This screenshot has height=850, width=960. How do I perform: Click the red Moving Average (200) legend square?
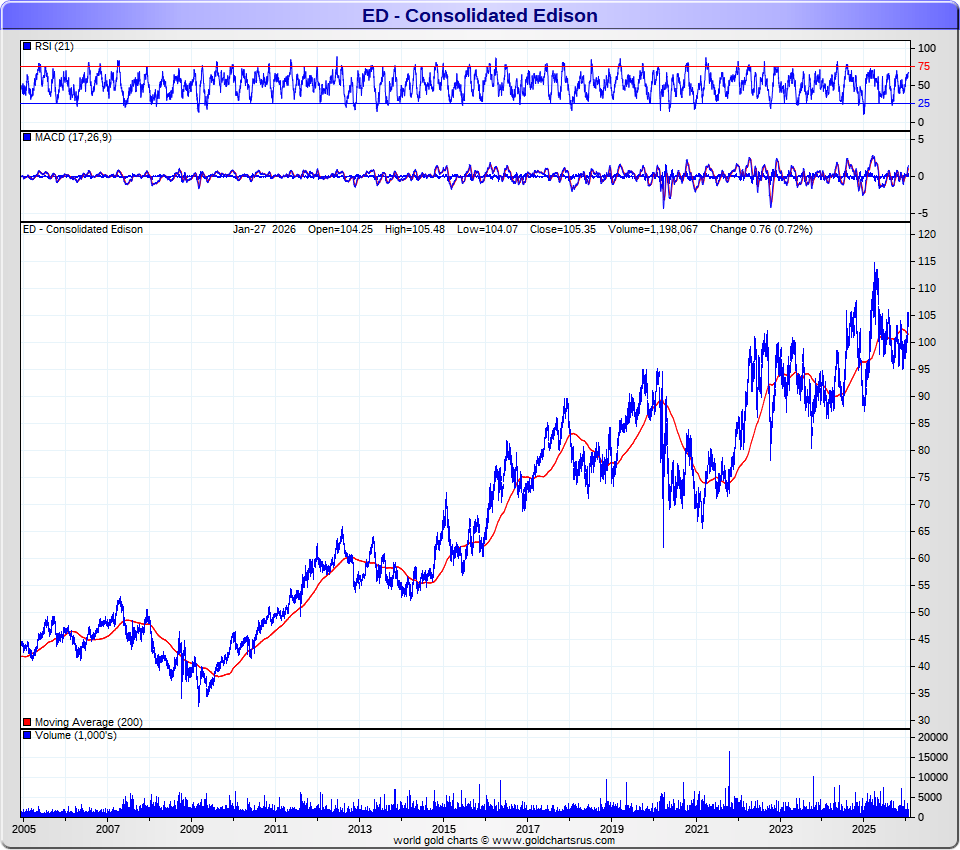pyautogui.click(x=27, y=722)
